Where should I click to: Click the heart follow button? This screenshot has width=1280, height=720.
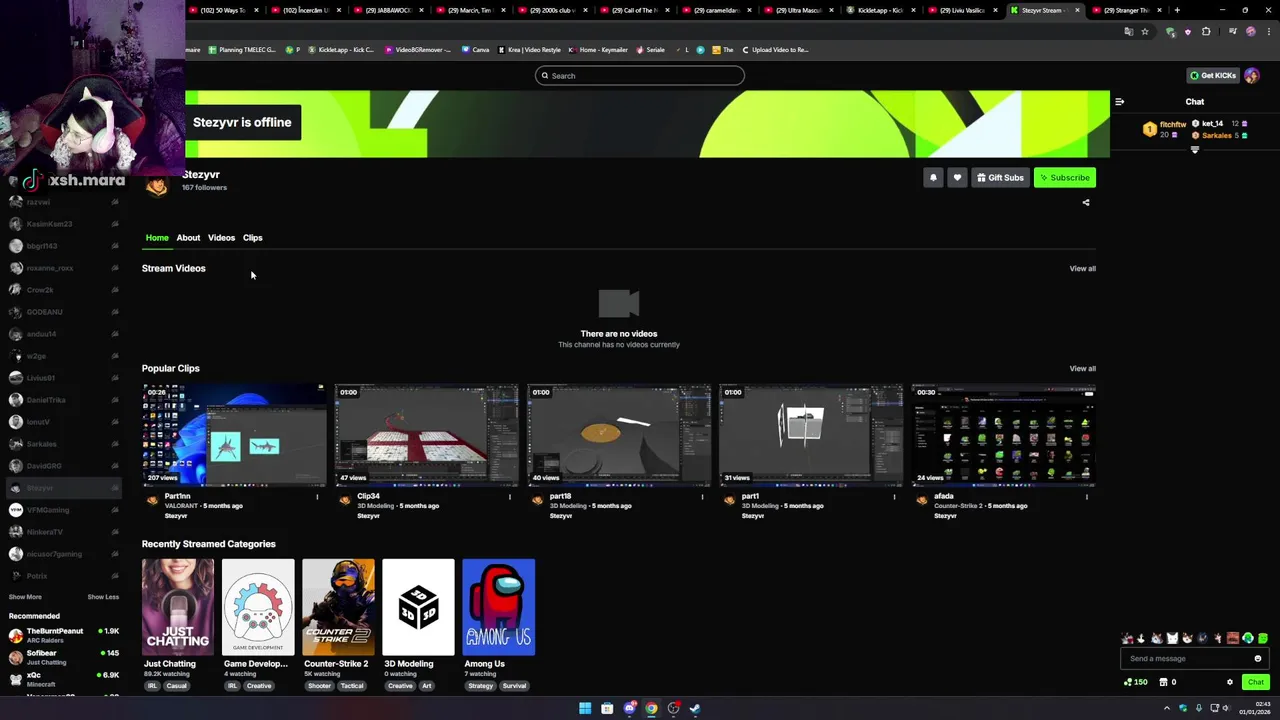tap(957, 178)
